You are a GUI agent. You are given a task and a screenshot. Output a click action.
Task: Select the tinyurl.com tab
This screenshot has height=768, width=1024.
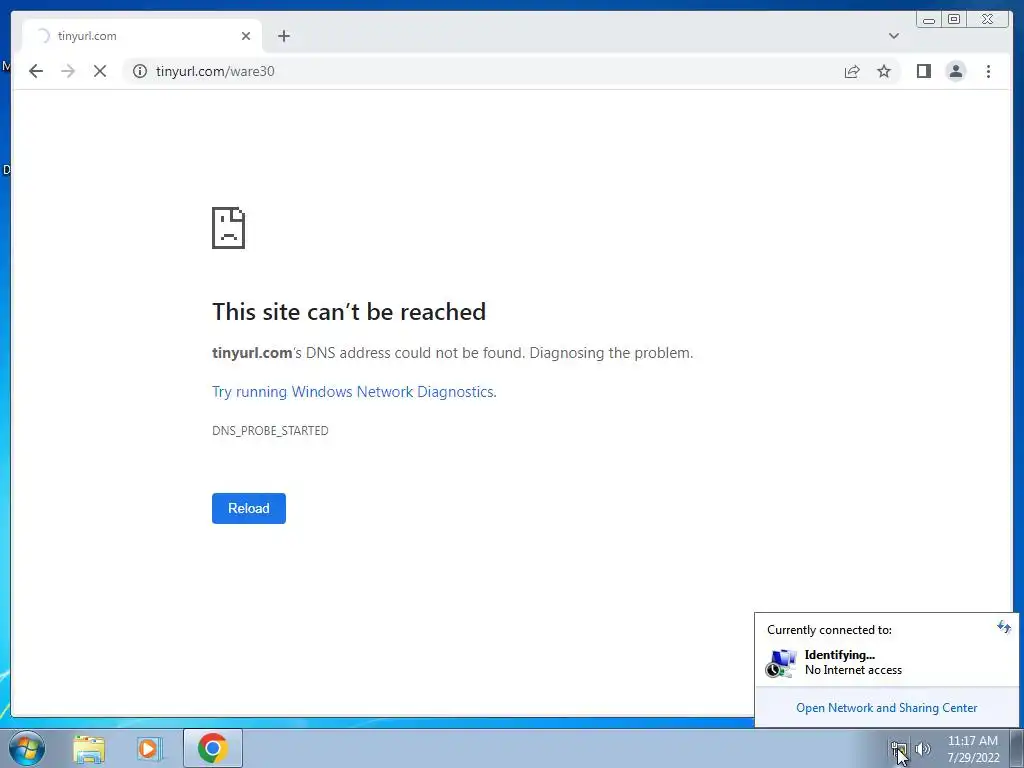[x=142, y=36]
